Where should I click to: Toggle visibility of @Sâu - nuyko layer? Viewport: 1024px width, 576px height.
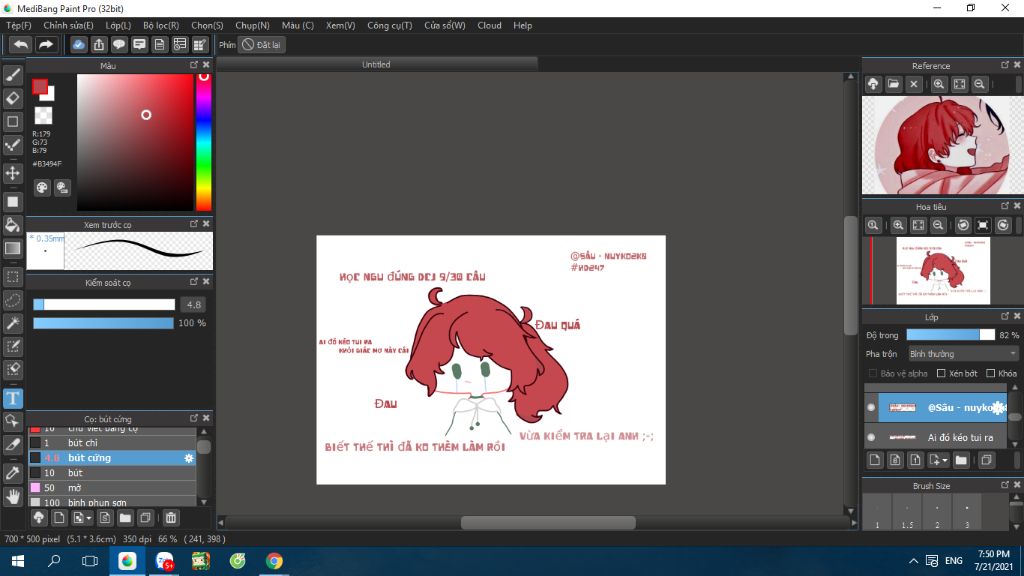pos(871,408)
